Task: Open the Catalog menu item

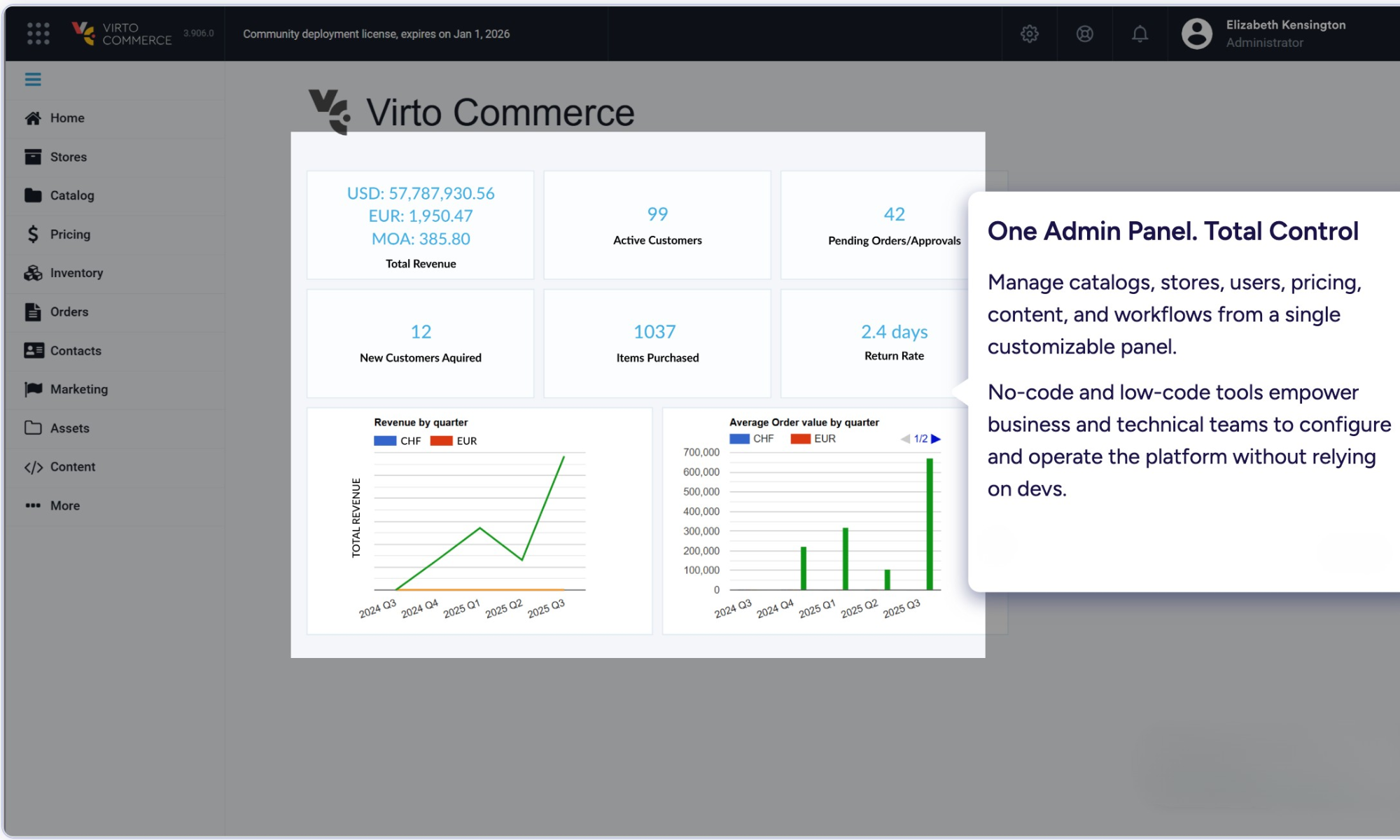Action: tap(71, 195)
